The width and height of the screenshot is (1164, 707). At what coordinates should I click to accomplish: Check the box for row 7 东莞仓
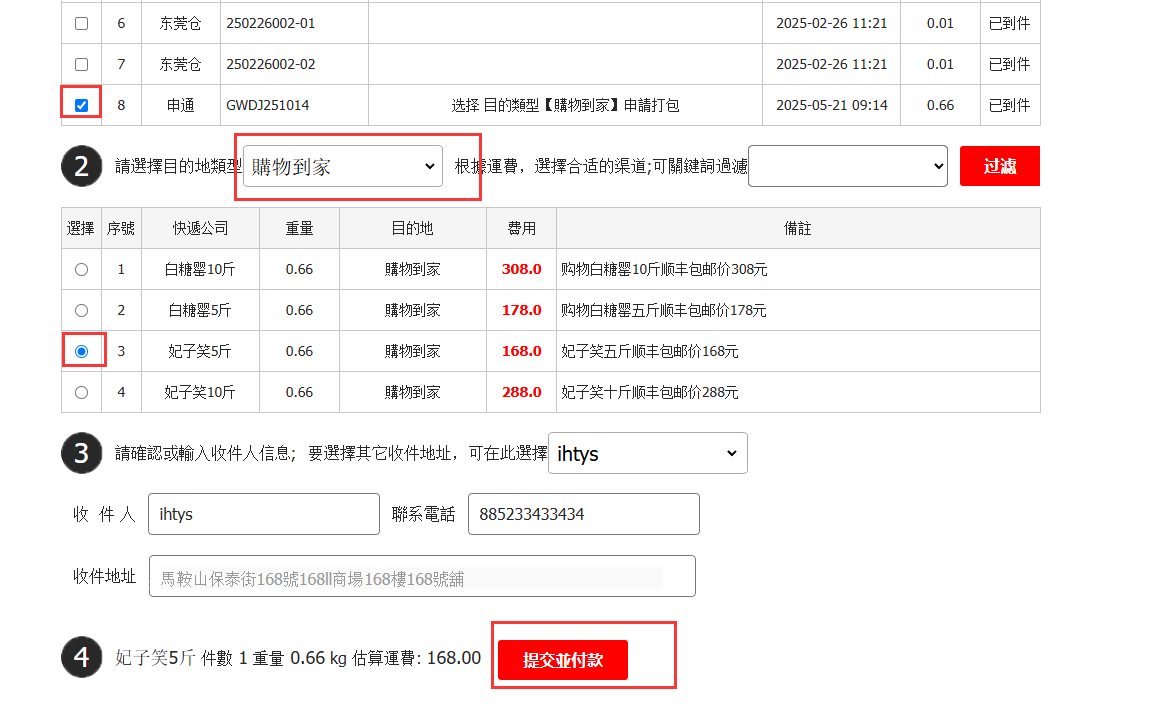click(x=82, y=64)
